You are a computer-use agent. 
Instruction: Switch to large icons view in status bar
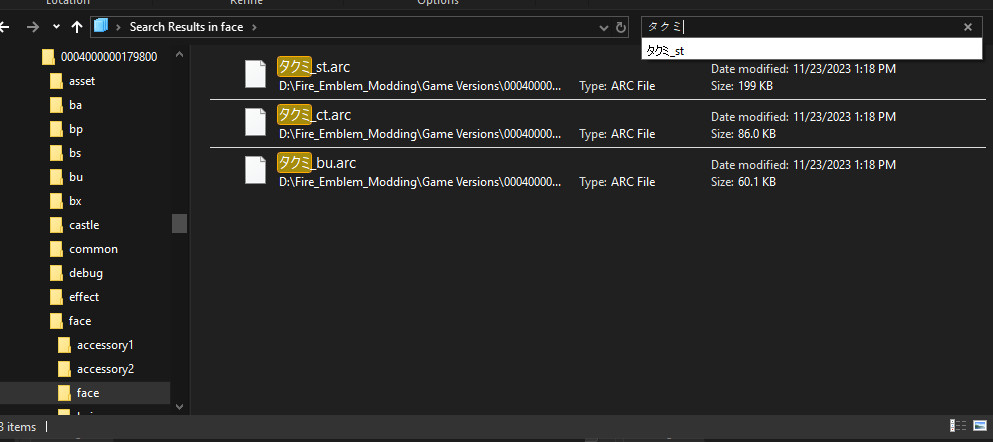978,426
